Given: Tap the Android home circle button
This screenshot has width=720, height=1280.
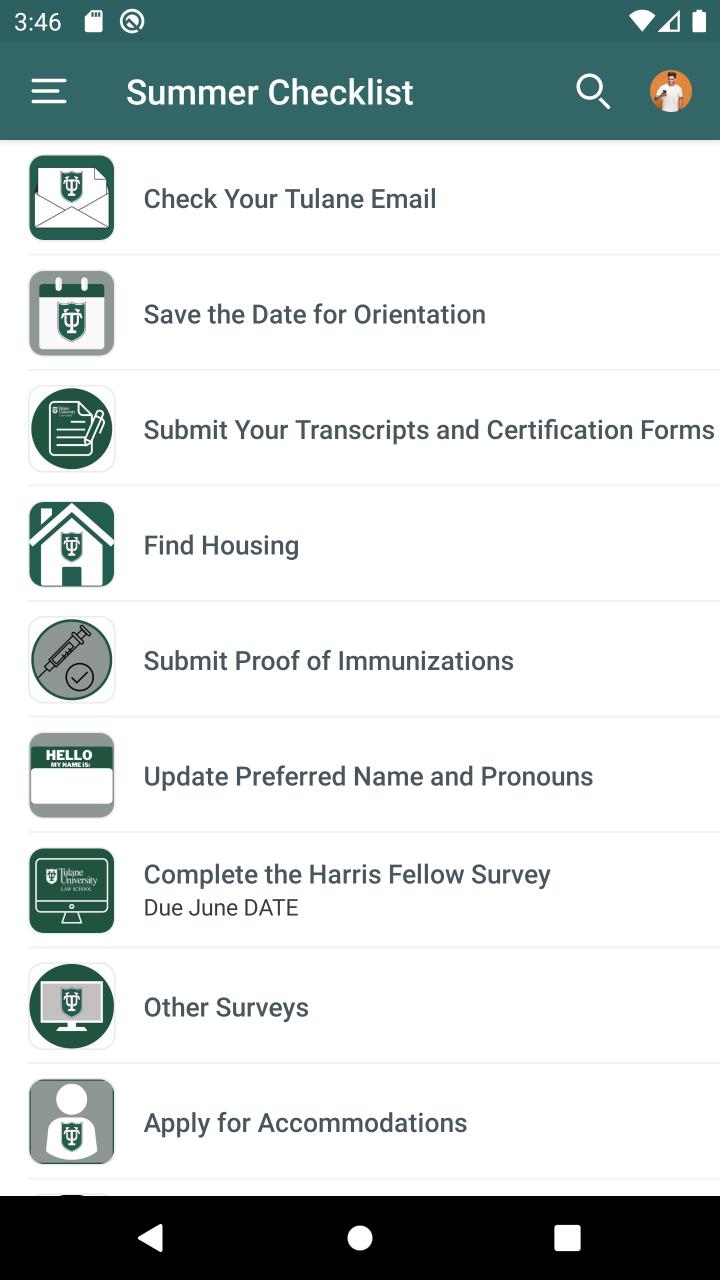Looking at the screenshot, I should click(x=360, y=1238).
